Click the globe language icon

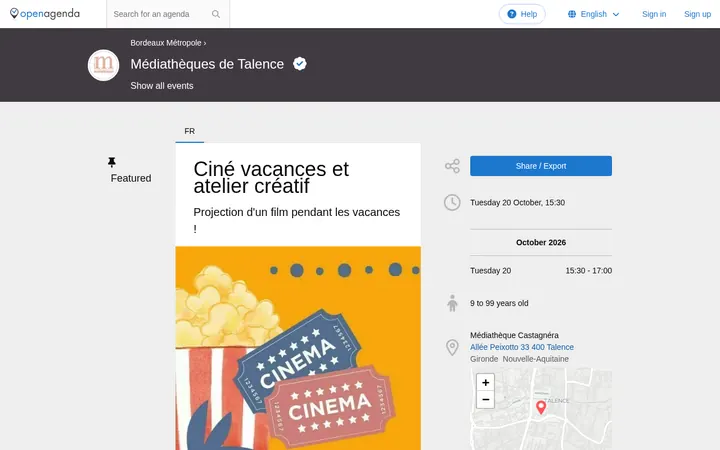[572, 14]
